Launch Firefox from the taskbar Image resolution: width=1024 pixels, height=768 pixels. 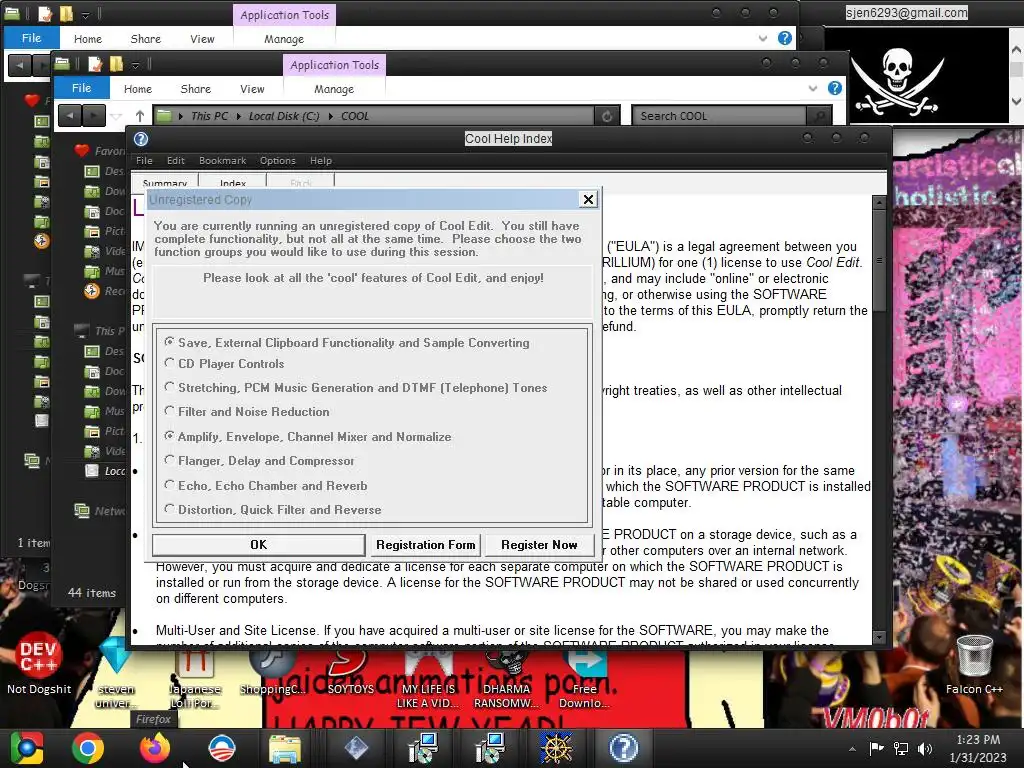click(x=155, y=748)
